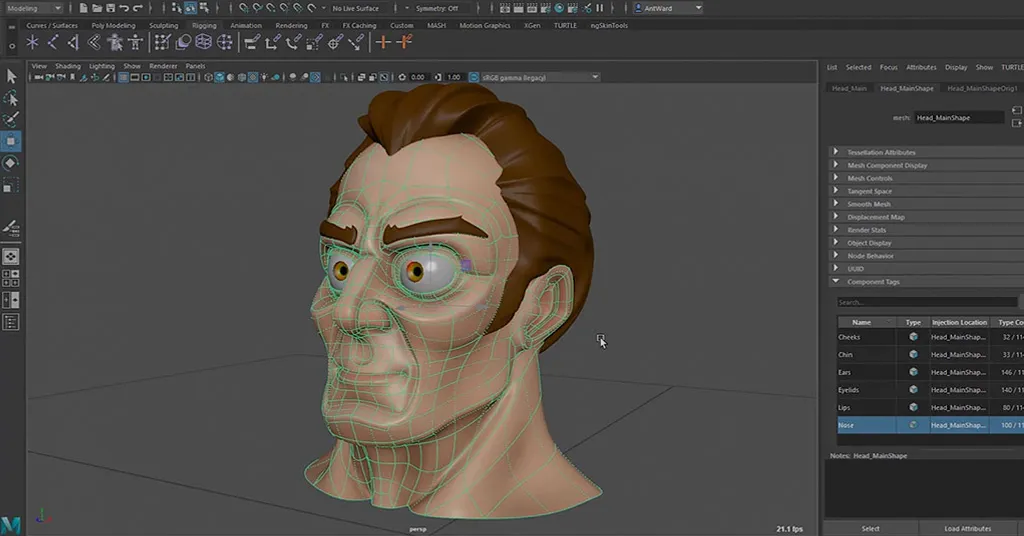Select the Lips component tag row
The image size is (1024, 536).
[x=931, y=407]
